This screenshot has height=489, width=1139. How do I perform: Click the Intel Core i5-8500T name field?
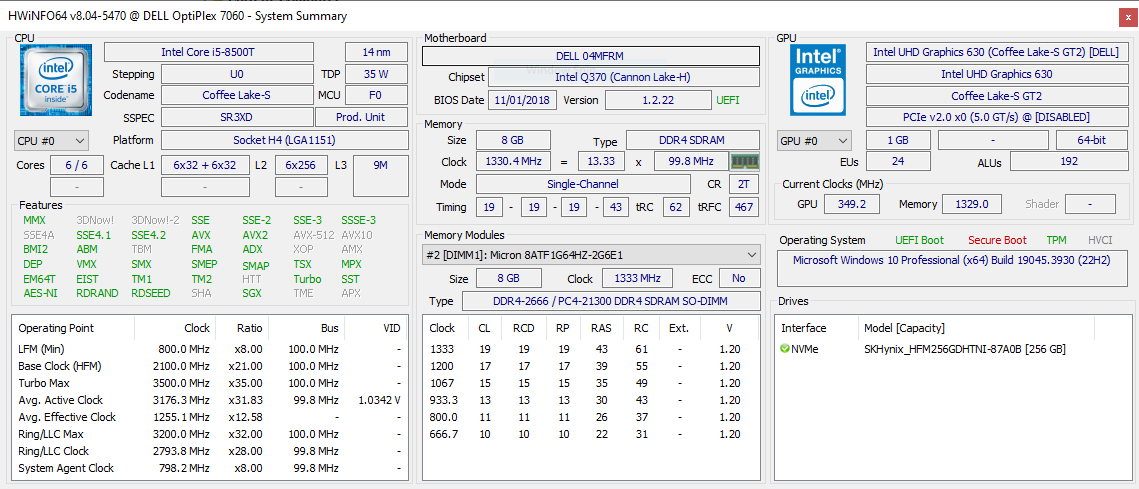tap(209, 52)
